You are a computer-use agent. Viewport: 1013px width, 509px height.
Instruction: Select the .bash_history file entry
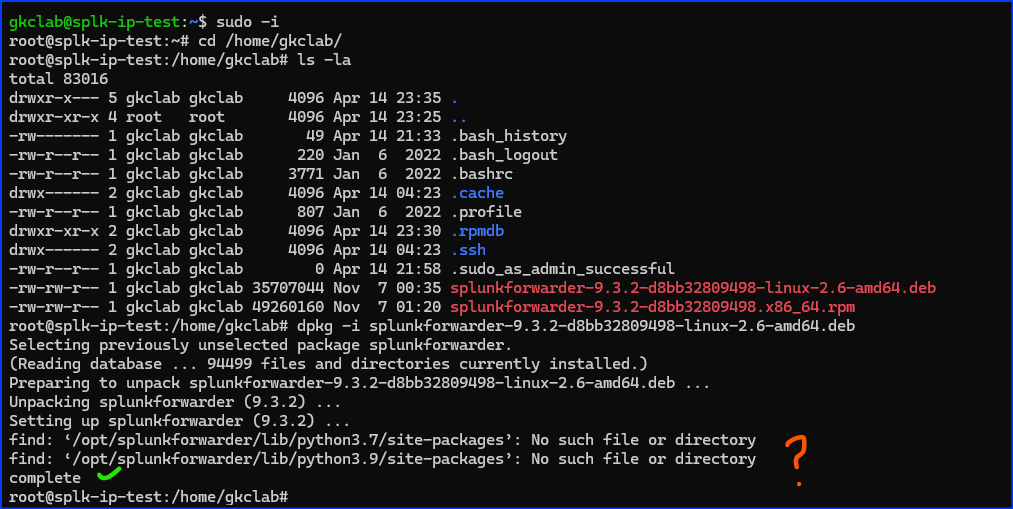pyautogui.click(x=508, y=136)
